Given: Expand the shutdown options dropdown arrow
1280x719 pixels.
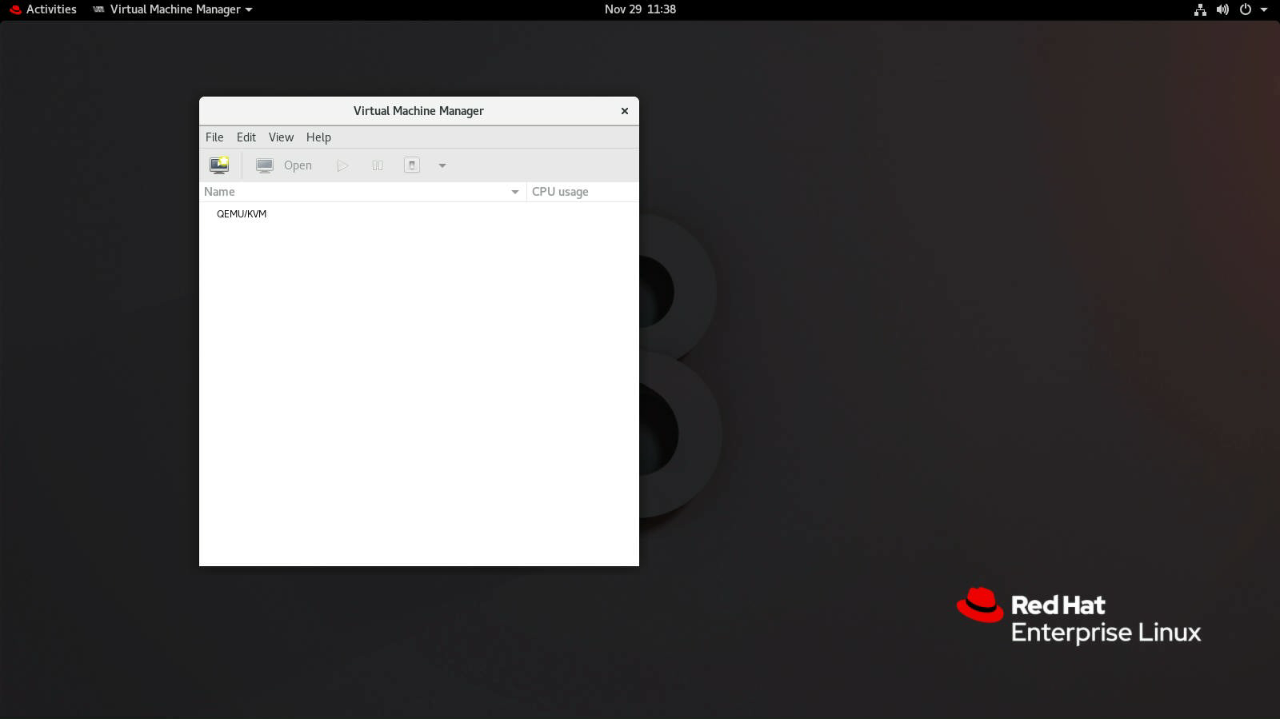Looking at the screenshot, I should point(442,166).
